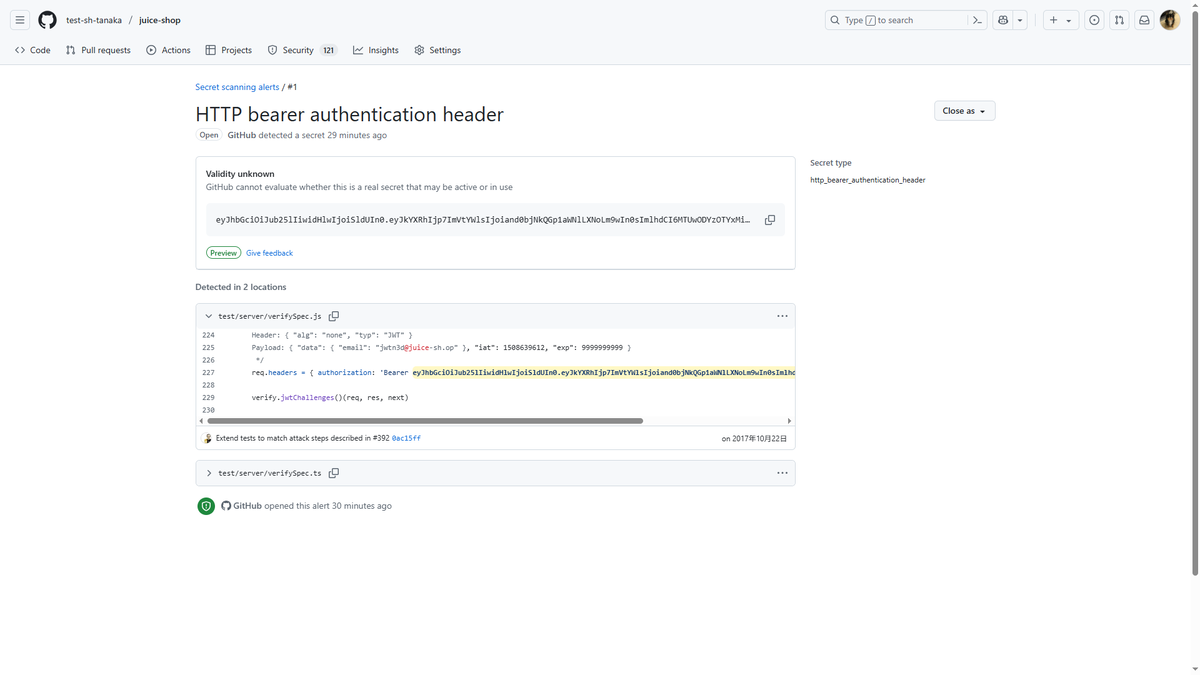The image size is (1200, 675).
Task: Click the highlighted Bearer token in line 227
Action: point(603,372)
